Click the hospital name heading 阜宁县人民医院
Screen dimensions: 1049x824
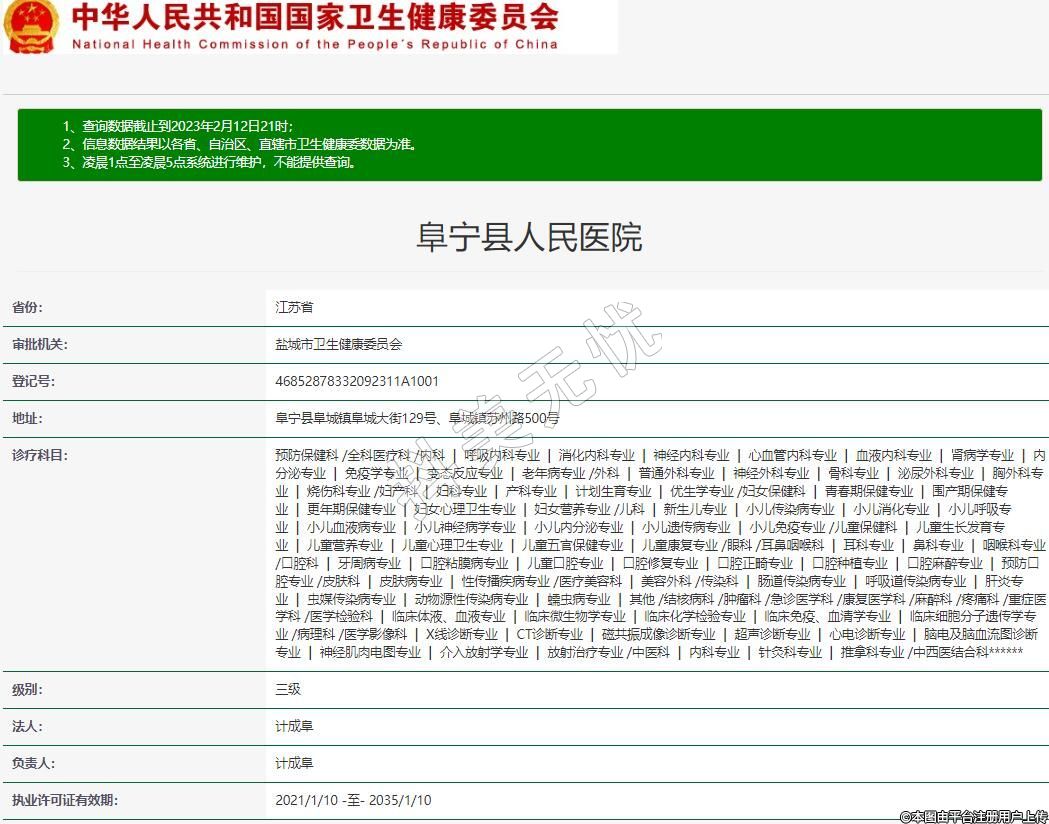point(528,238)
